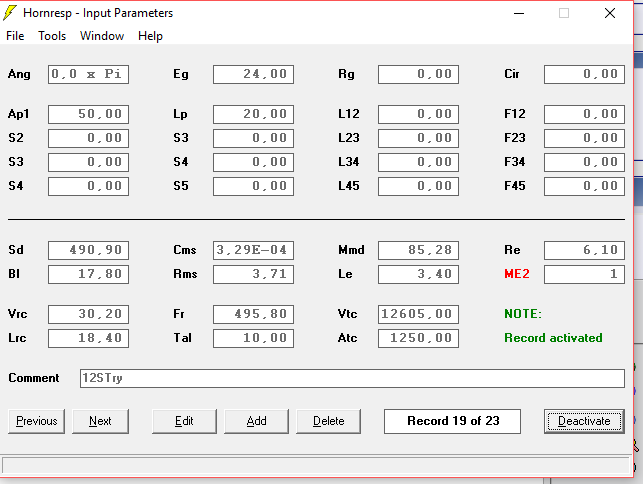Click the Ang label
This screenshot has width=643, height=484.
coord(19,74)
